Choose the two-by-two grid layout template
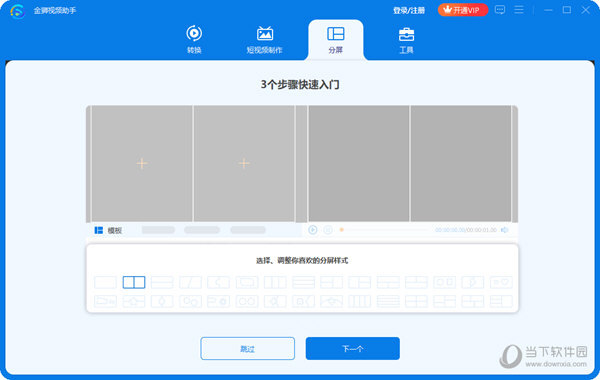Viewport: 600px width, 380px height. 416,301
